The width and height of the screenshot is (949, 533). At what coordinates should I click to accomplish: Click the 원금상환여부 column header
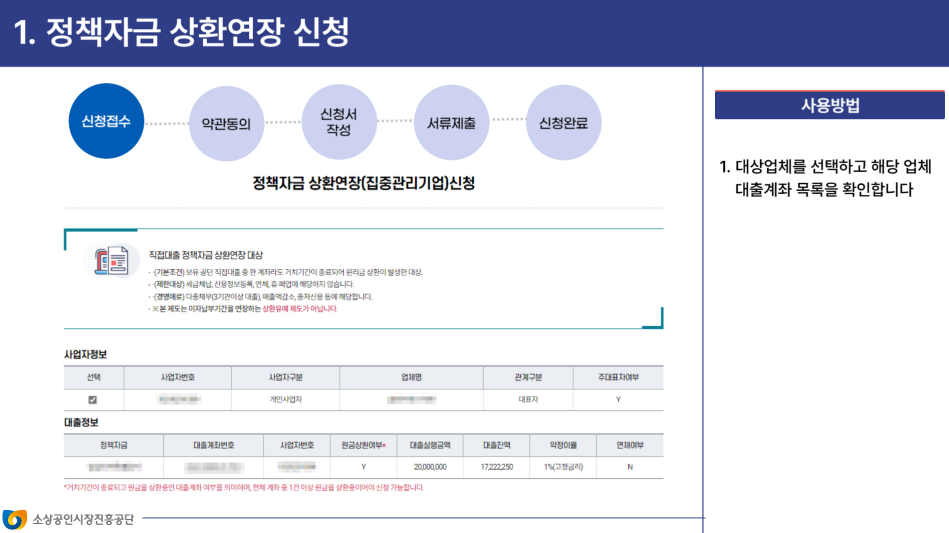tap(364, 445)
